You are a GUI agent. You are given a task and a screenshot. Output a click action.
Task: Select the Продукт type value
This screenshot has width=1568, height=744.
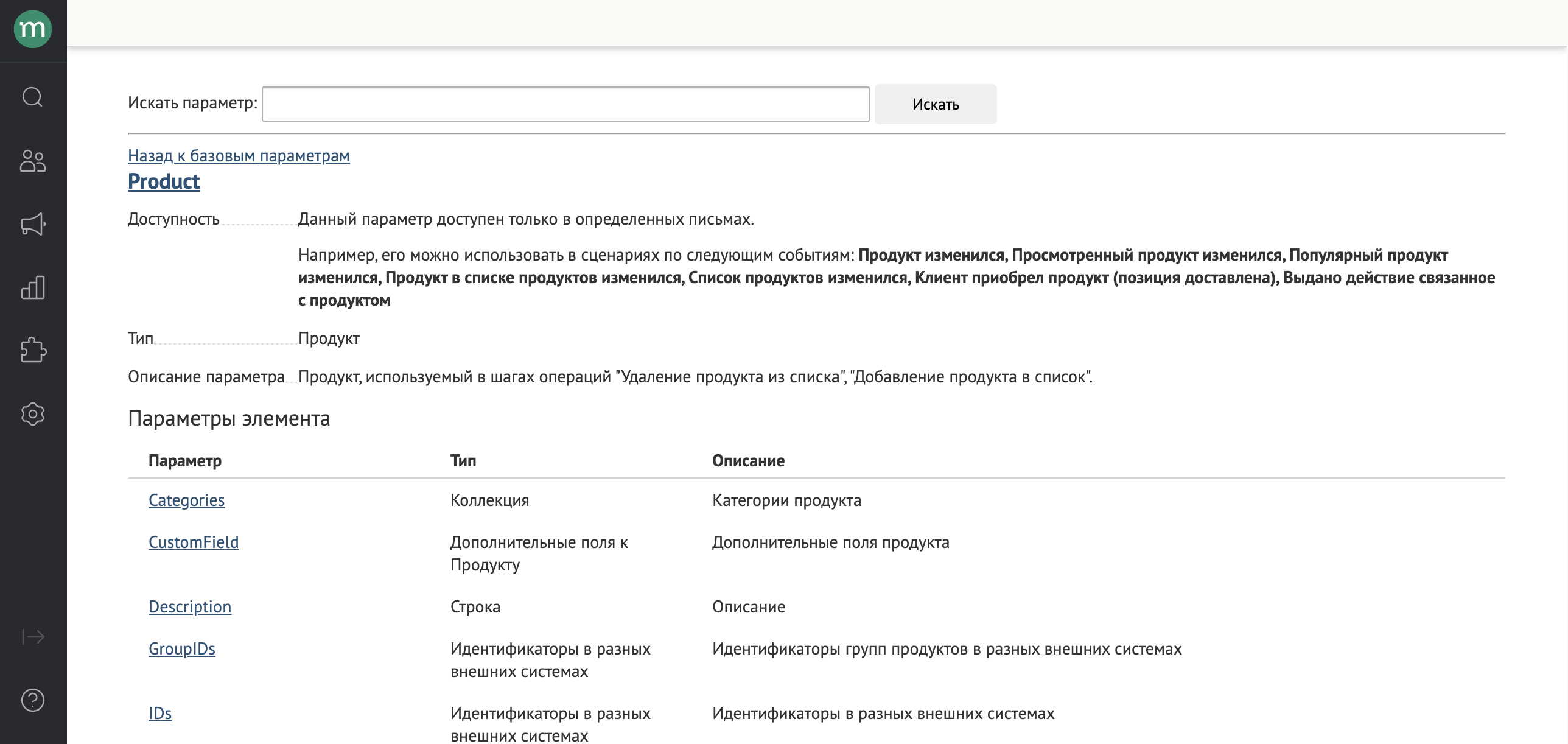click(329, 339)
